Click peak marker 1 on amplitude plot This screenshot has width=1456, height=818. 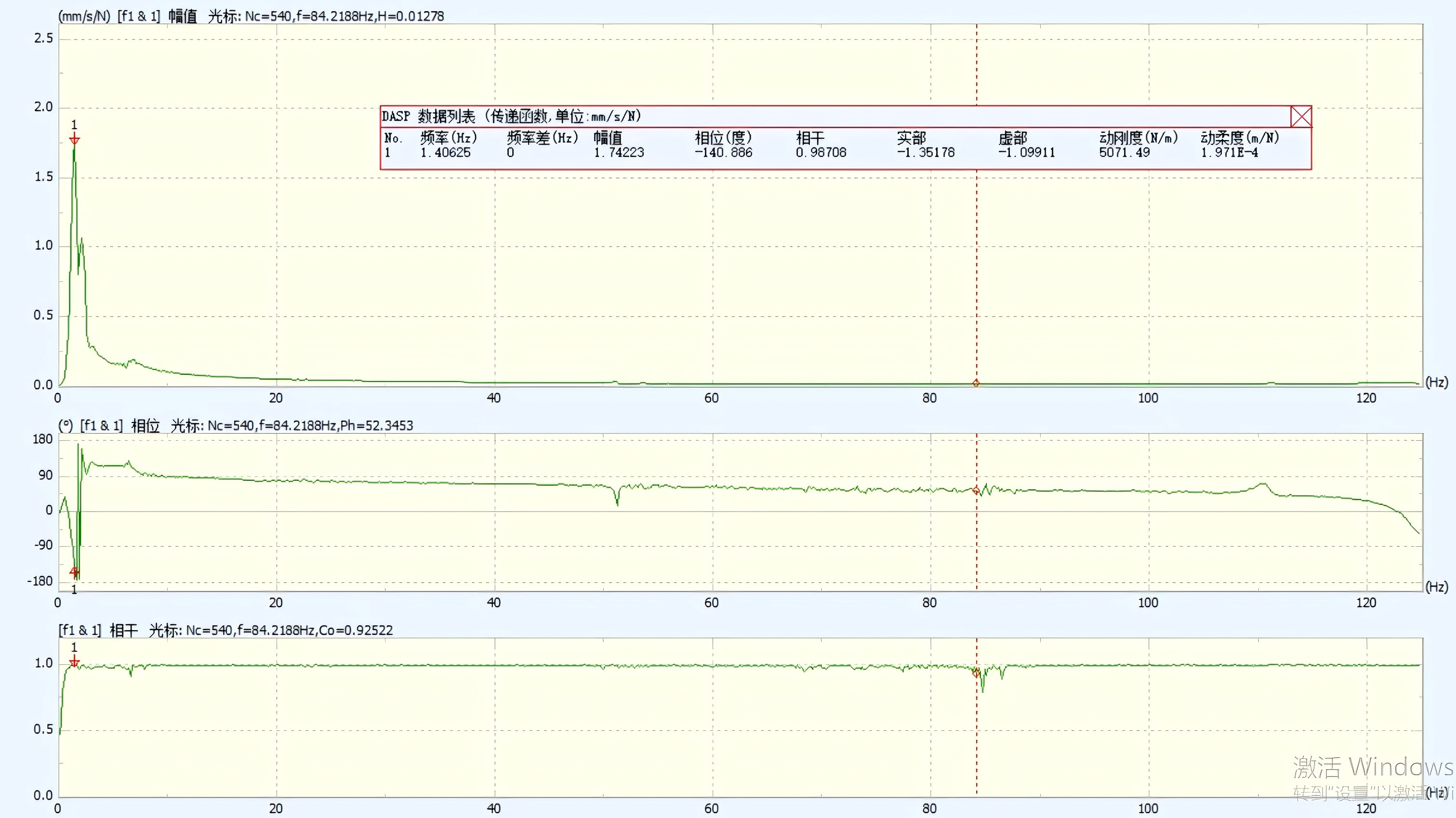click(x=74, y=140)
